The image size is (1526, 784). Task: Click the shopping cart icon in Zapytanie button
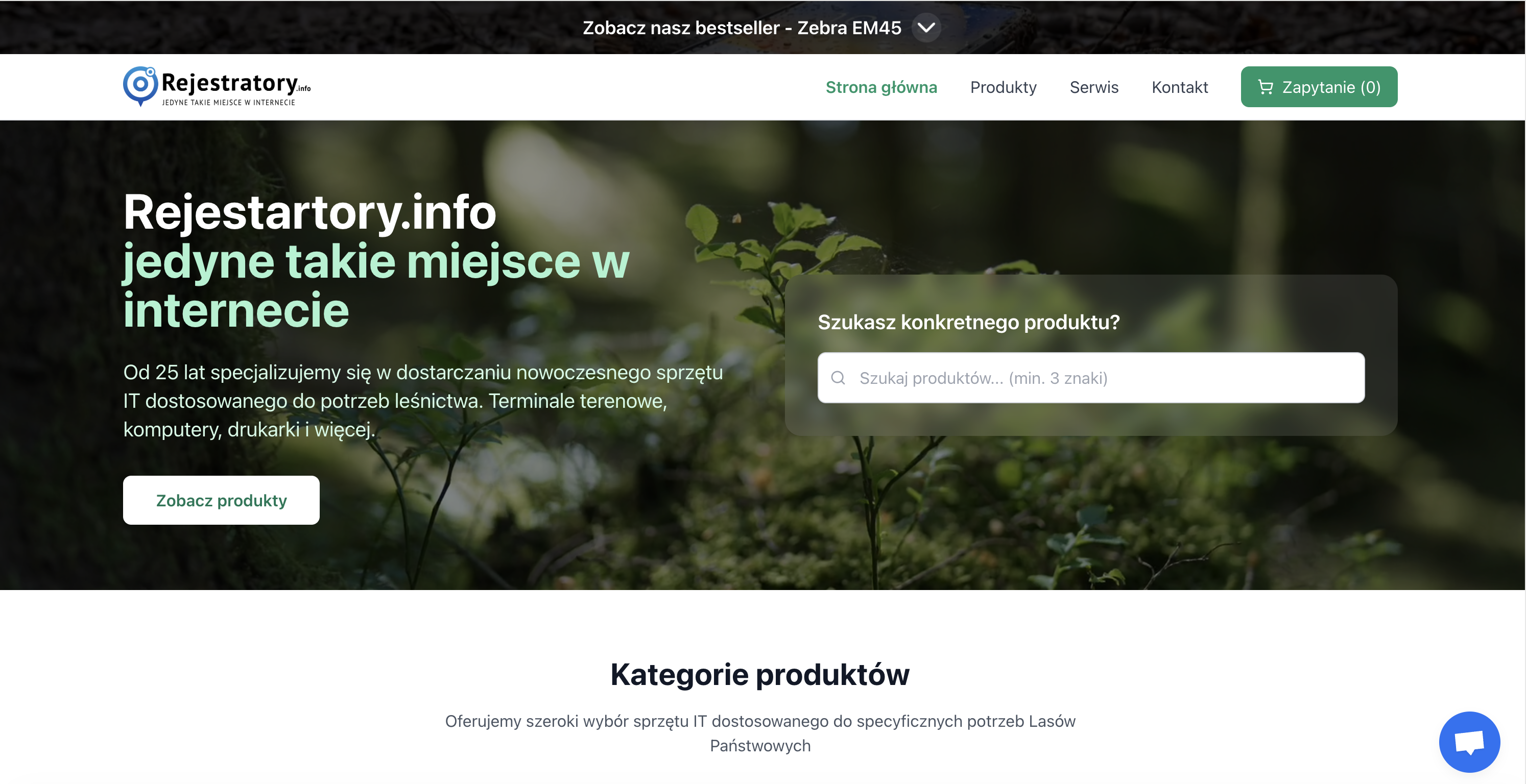tap(1266, 86)
